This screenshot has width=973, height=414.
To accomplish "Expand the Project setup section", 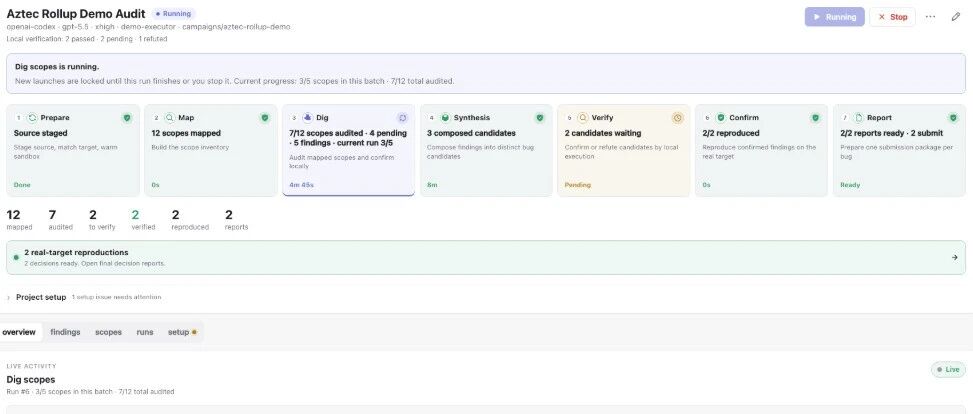I will (41, 297).
